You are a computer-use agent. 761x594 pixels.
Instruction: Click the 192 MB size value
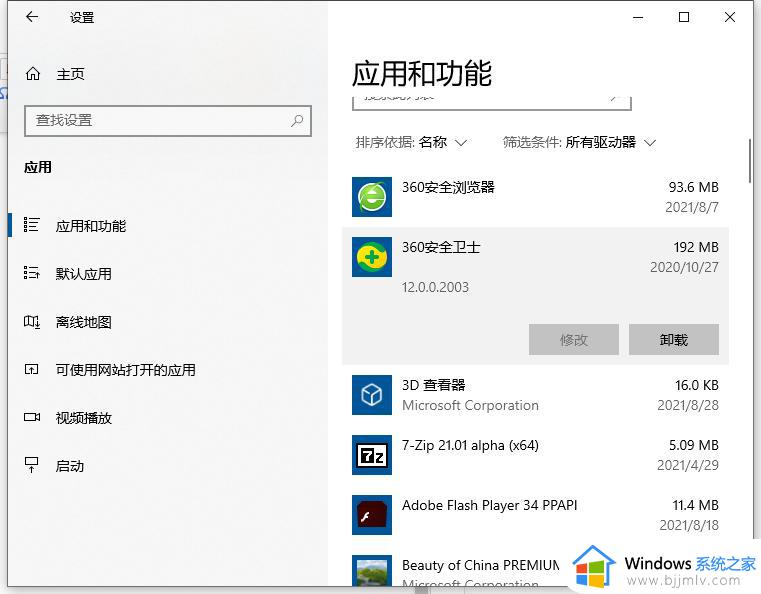[x=696, y=247]
